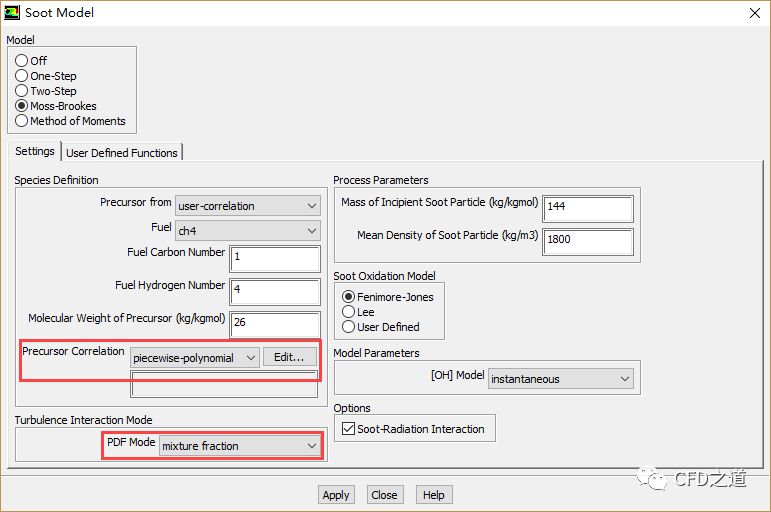771x512 pixels.
Task: Click the Soot Oxidation Model label
Action: click(x=385, y=276)
